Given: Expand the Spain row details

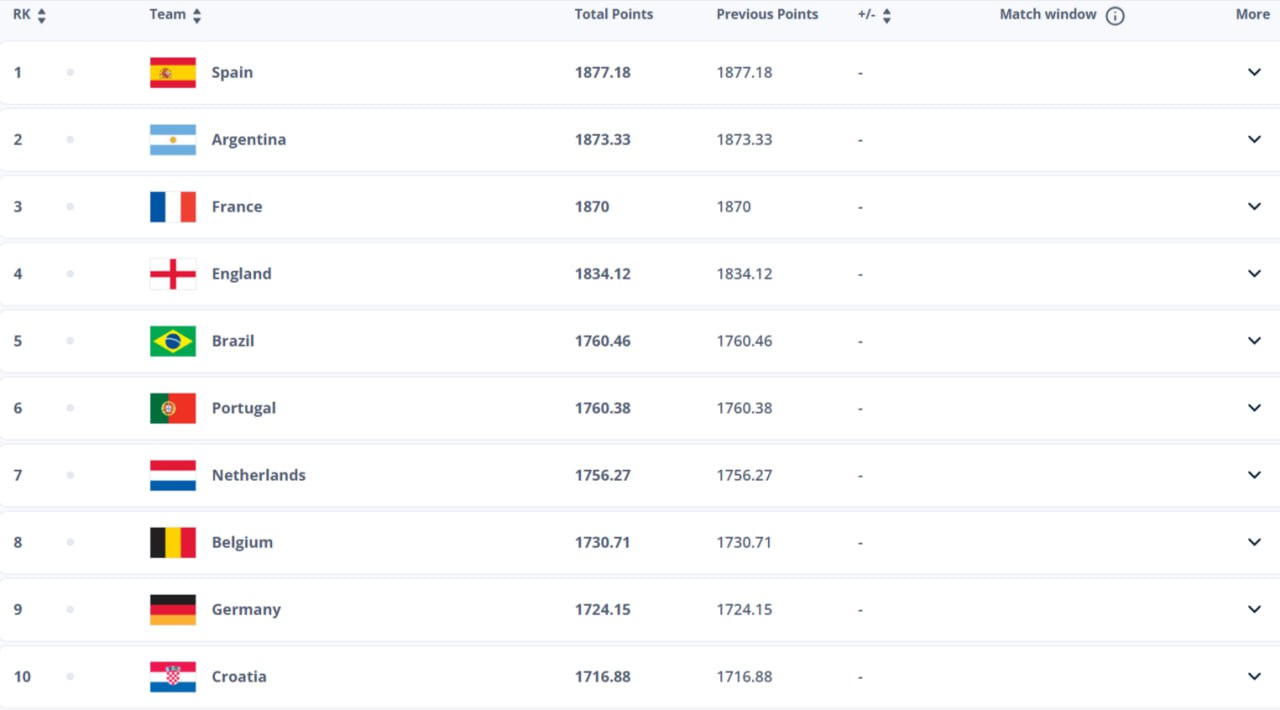Looking at the screenshot, I should [x=1254, y=73].
